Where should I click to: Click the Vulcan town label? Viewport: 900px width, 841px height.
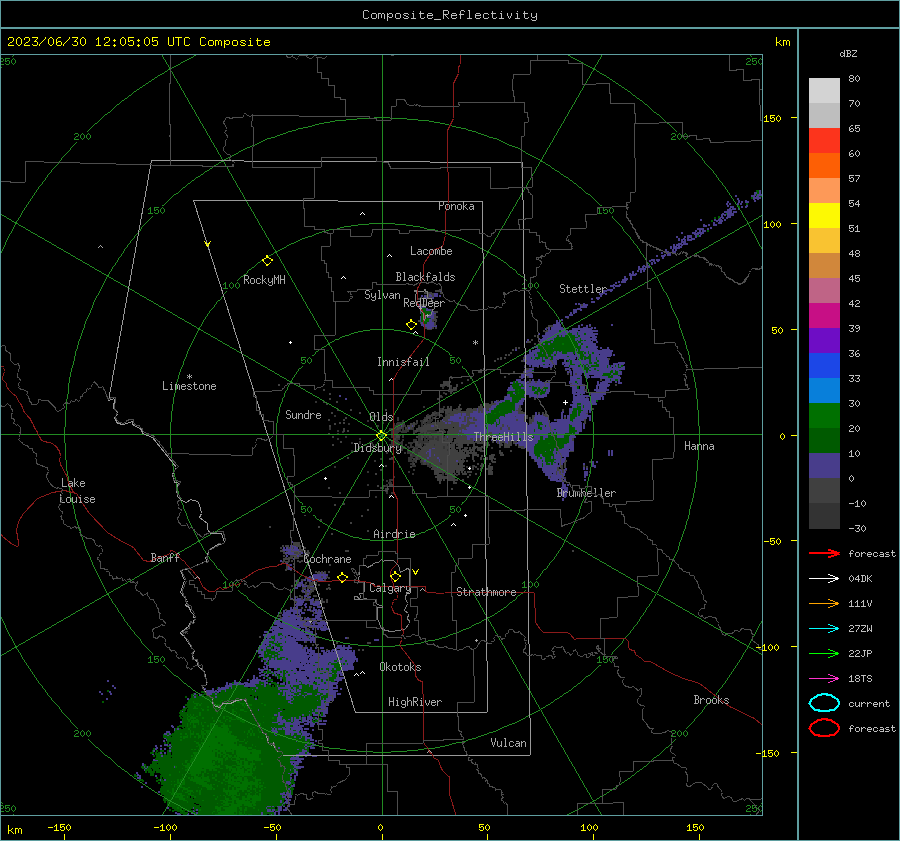click(509, 743)
